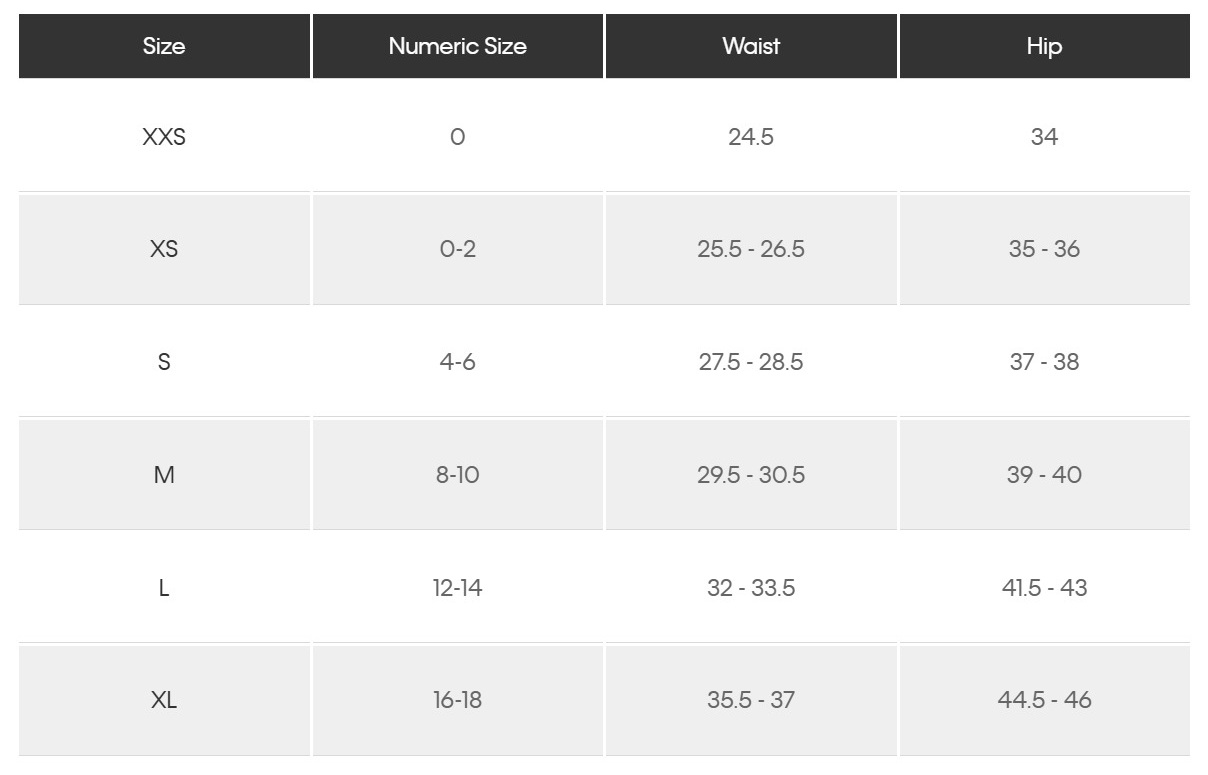Click the Waist column header
The height and width of the screenshot is (775, 1208).
pos(751,46)
